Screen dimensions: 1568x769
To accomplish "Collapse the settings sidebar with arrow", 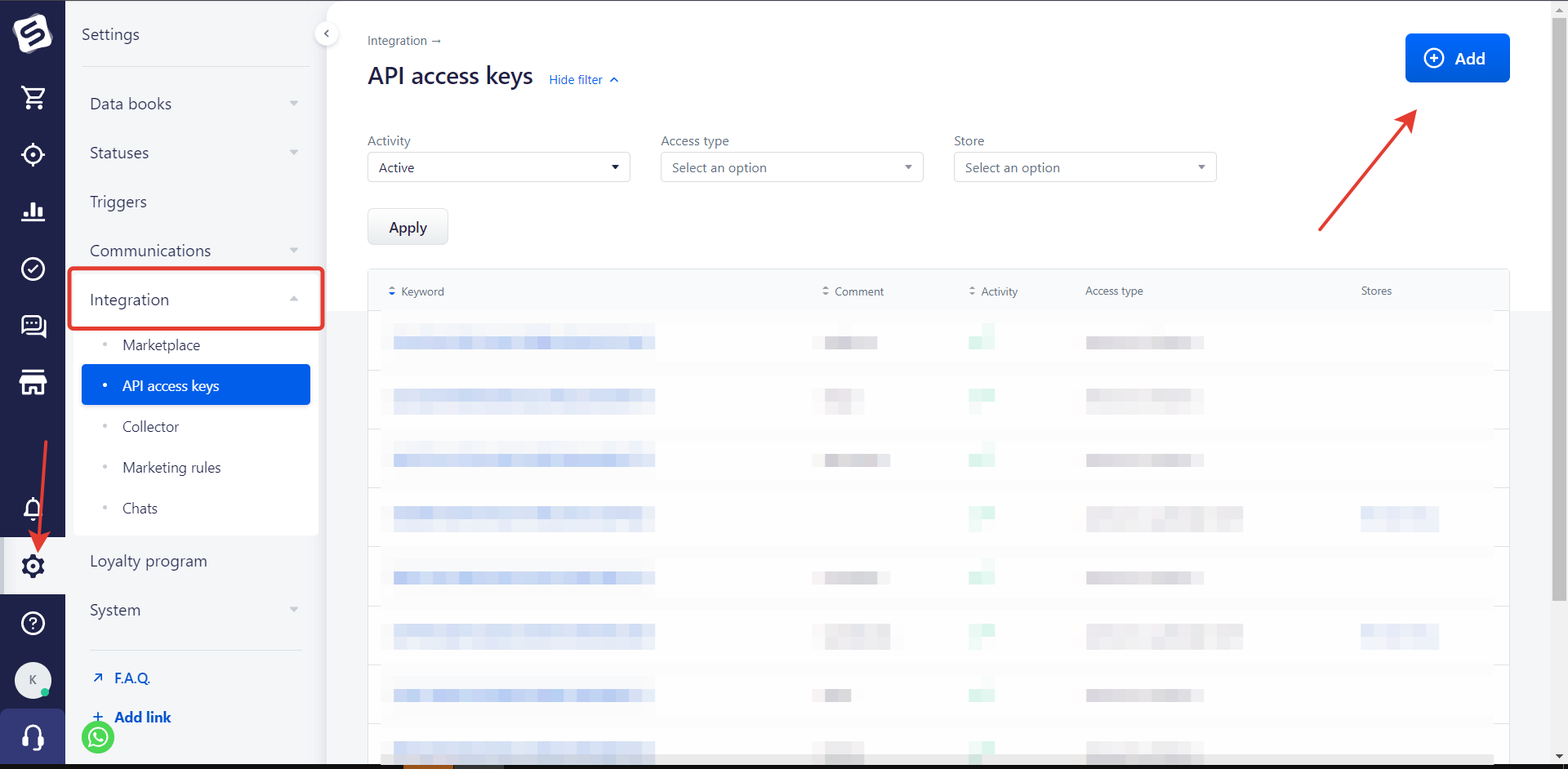I will point(327,33).
